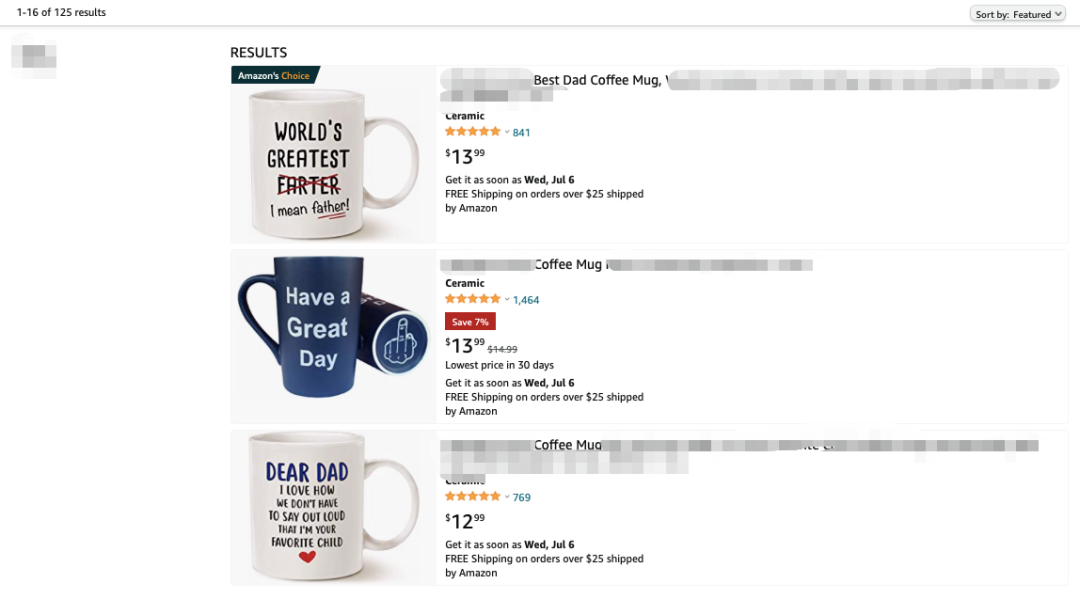Image resolution: width=1080 pixels, height=599 pixels.
Task: Click star rating of first mug
Action: (x=472, y=132)
